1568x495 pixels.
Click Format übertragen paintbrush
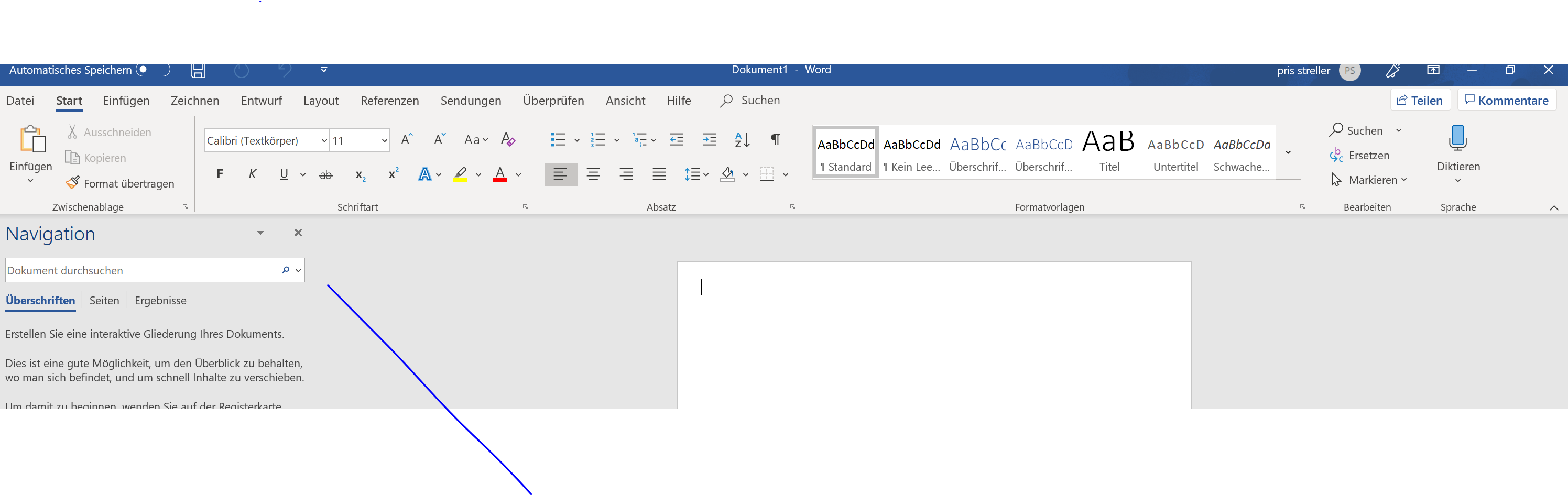tap(120, 183)
